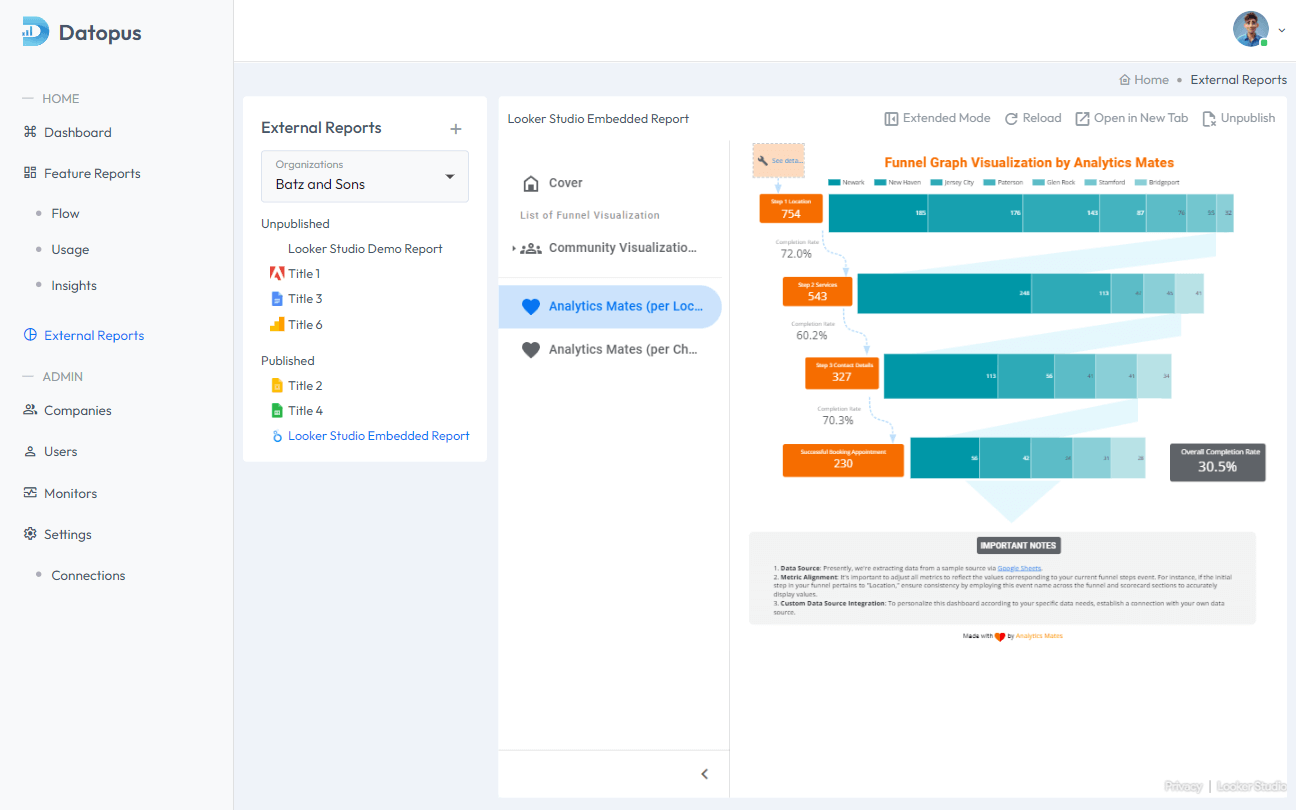Click the Google Slides icon beside Title 2
The width and height of the screenshot is (1296, 810).
277,385
